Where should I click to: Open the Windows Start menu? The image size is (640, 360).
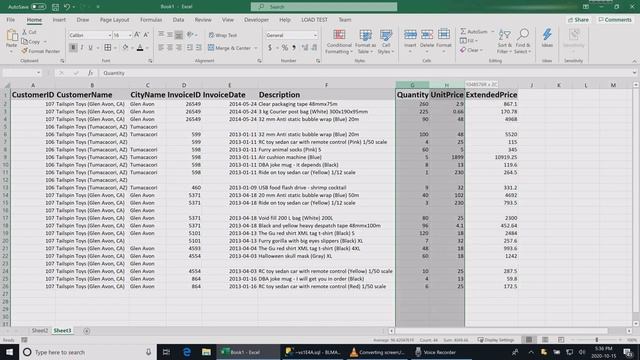point(9,352)
